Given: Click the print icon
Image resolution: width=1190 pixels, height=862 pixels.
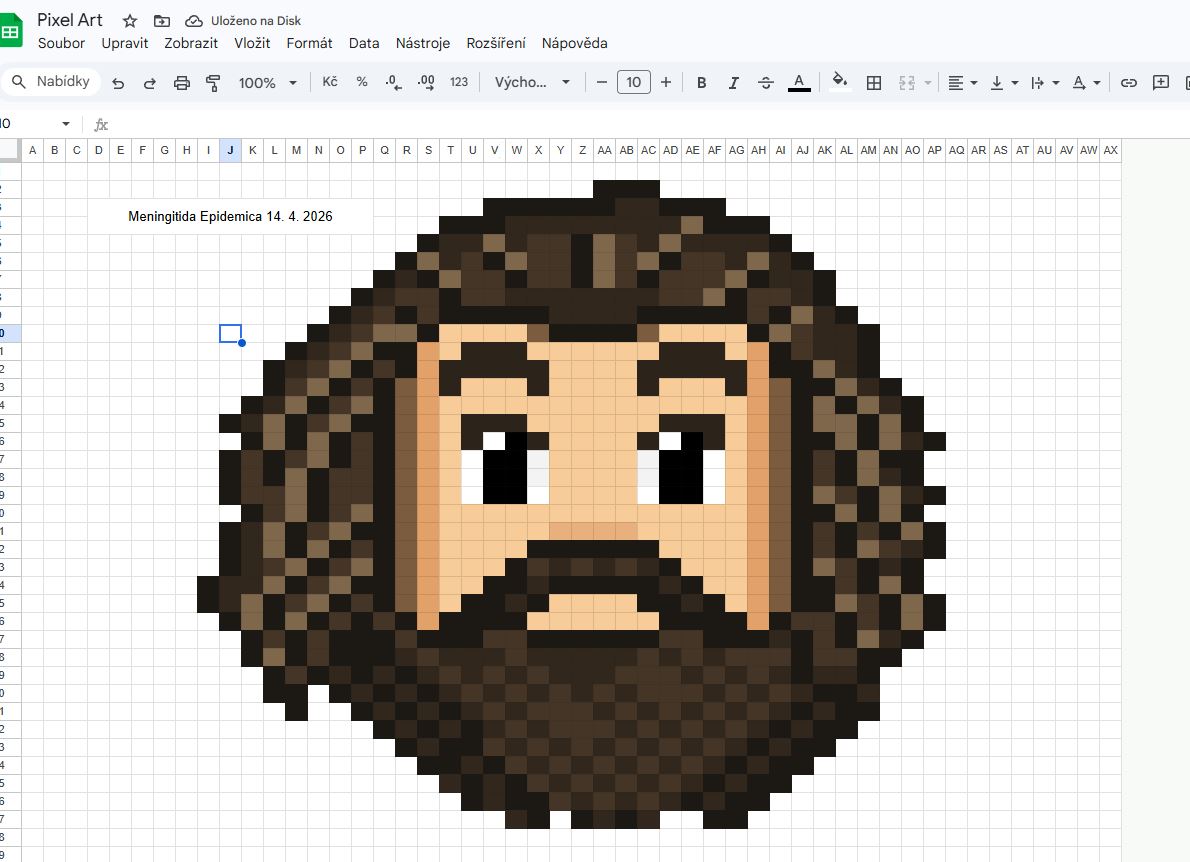Looking at the screenshot, I should (x=181, y=83).
